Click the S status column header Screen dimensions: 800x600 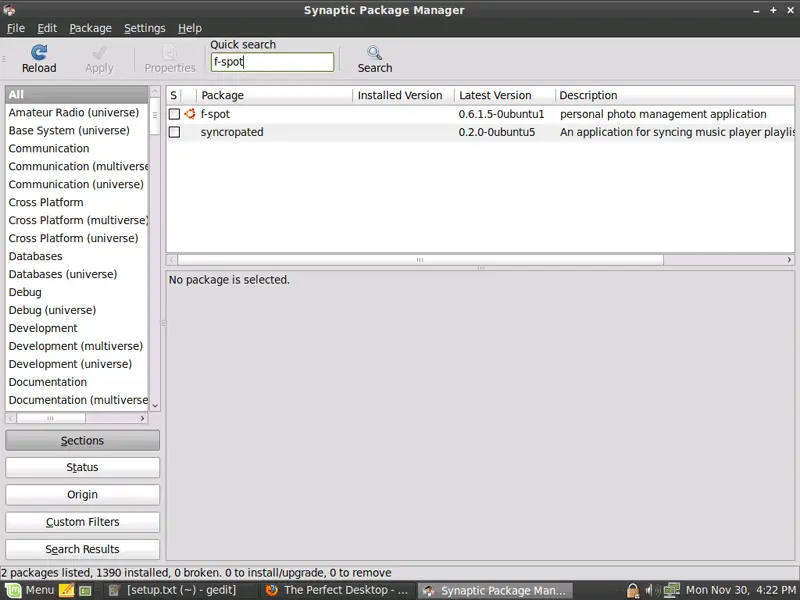[174, 95]
